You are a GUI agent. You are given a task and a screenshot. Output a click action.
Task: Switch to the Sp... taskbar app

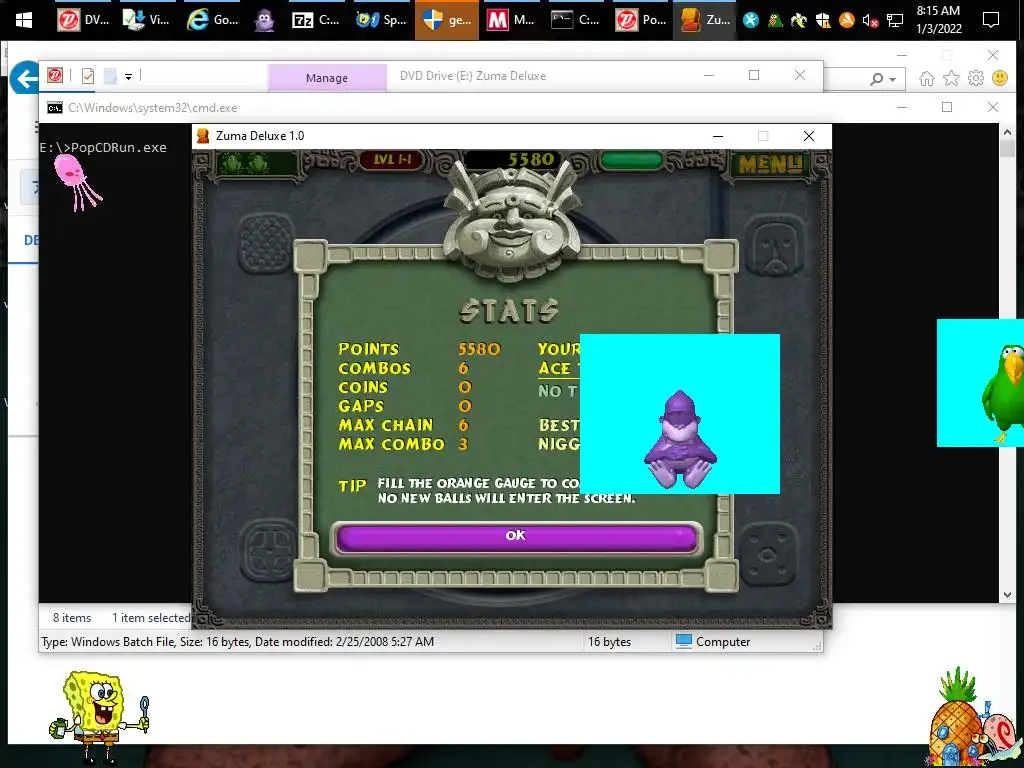(x=381, y=20)
